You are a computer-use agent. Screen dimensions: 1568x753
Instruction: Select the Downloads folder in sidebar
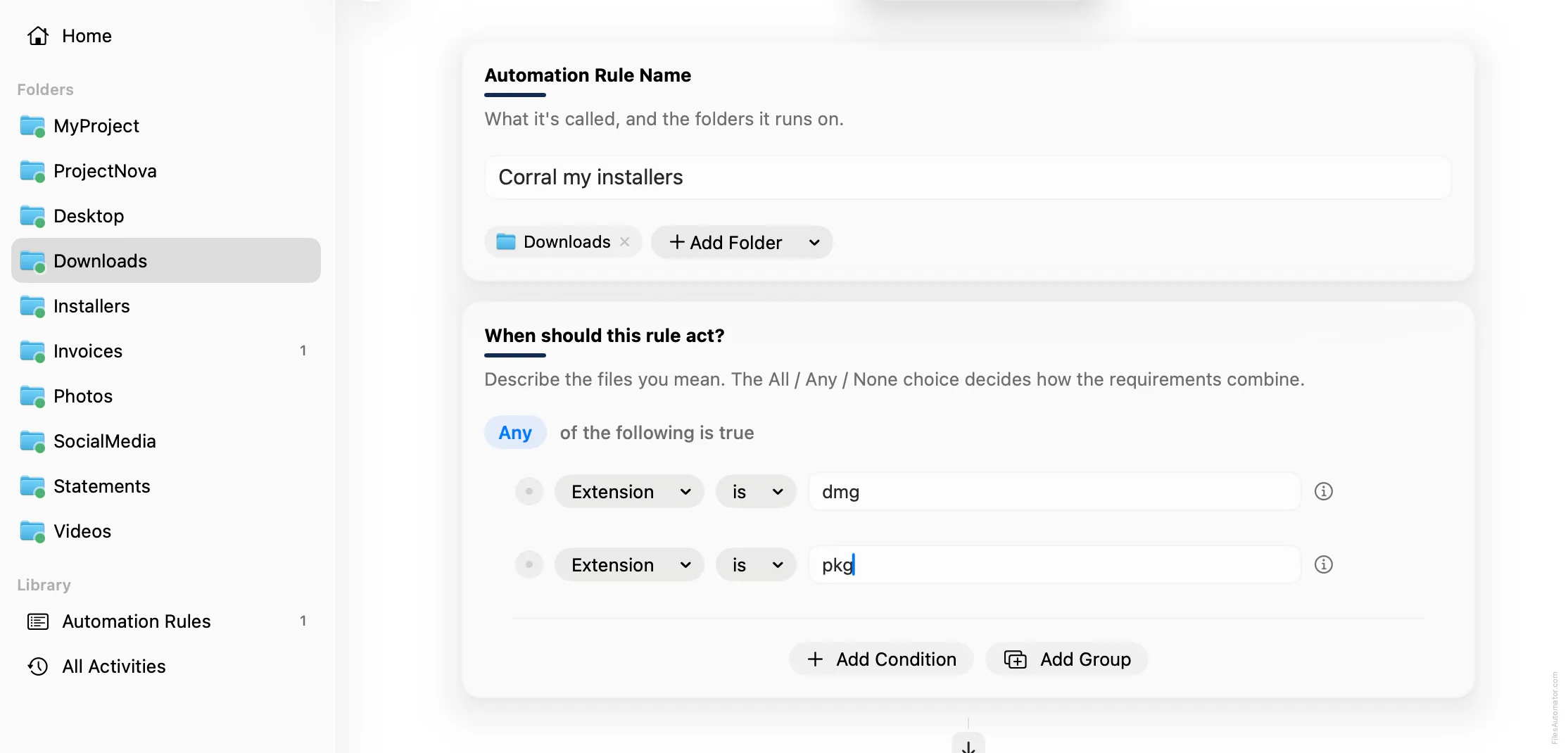[166, 260]
